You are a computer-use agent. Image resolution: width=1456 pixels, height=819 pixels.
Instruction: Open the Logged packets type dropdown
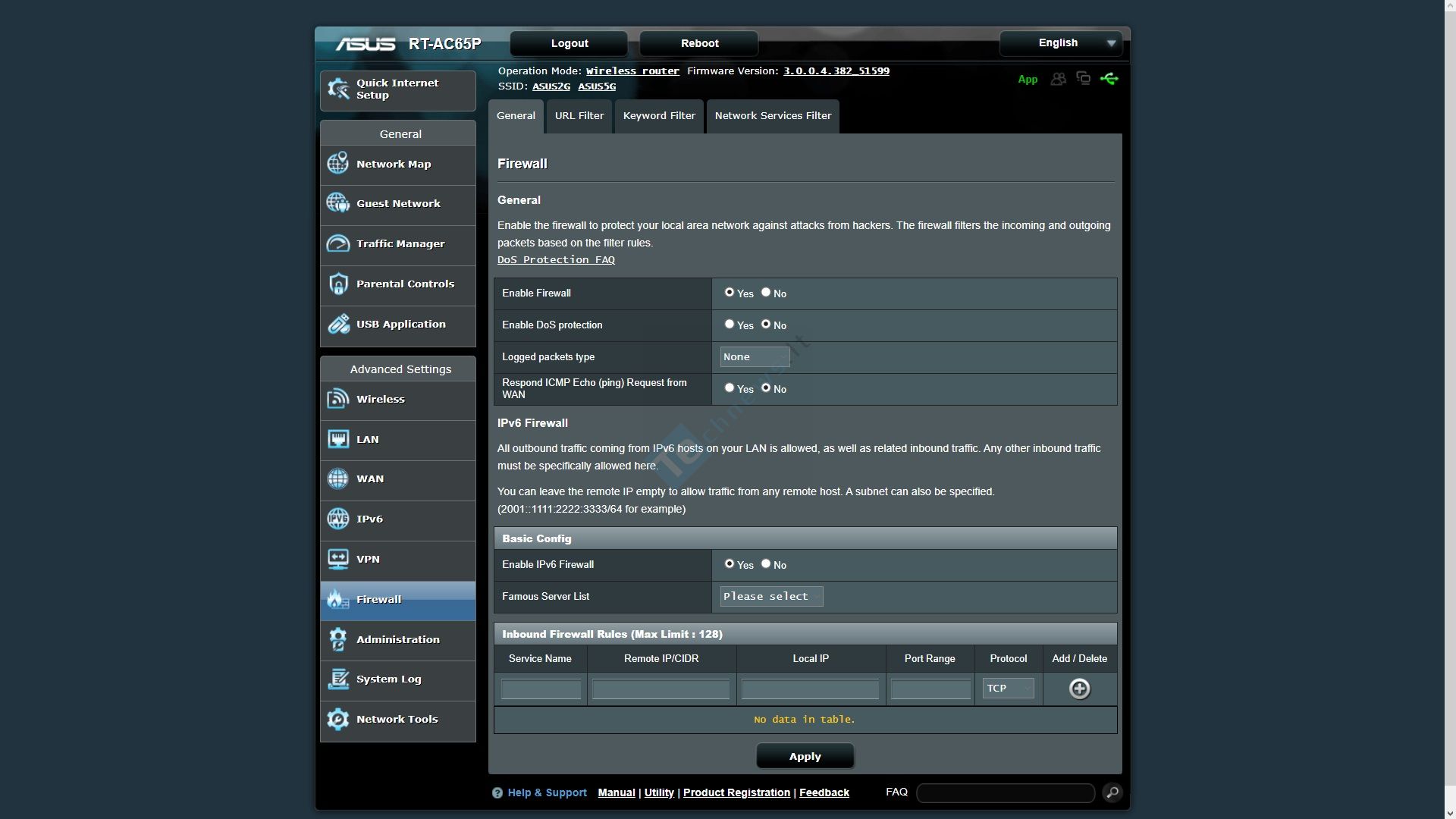(x=755, y=356)
